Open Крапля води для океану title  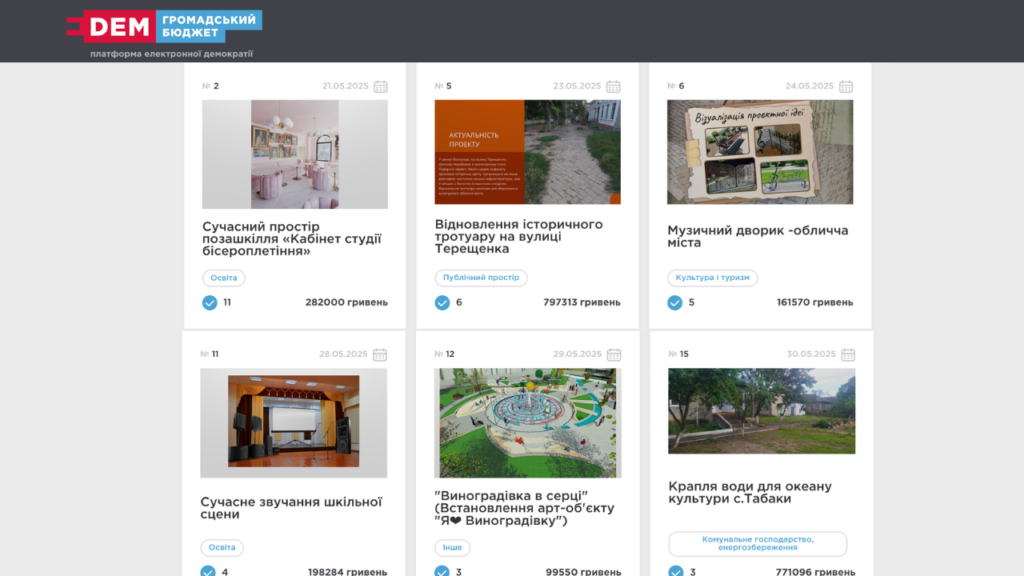(749, 492)
